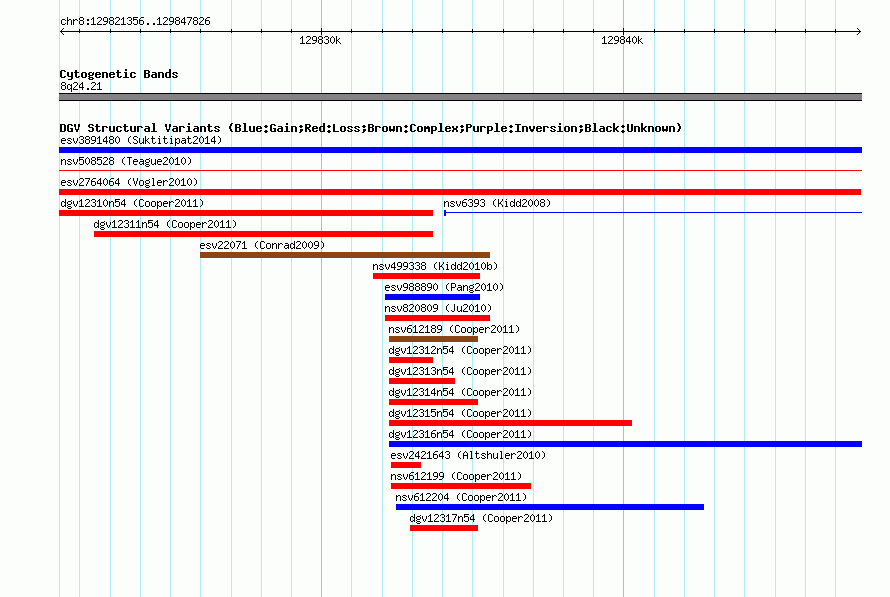Open the nsv508528 (Teague2010) label

tap(126, 161)
